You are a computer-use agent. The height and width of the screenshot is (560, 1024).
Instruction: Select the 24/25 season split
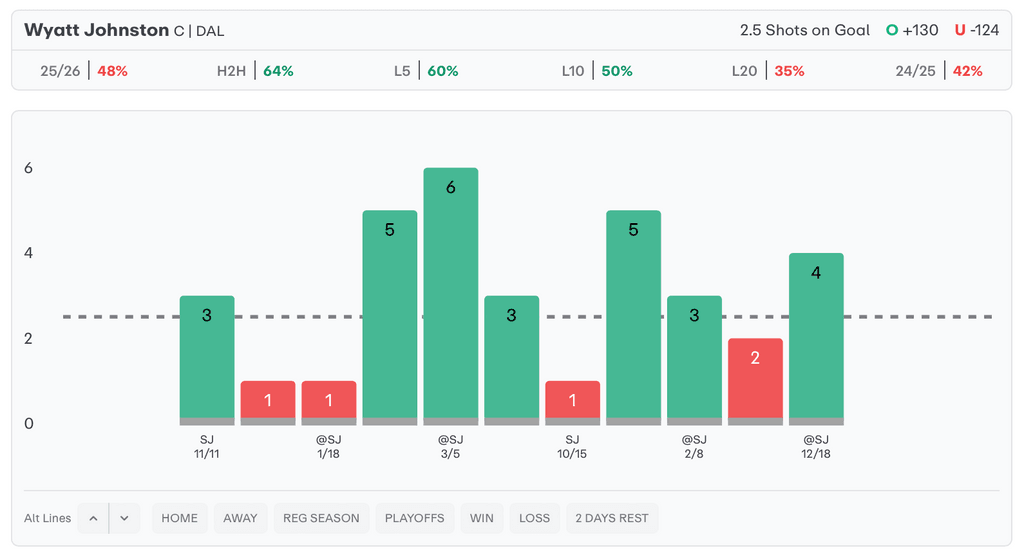(939, 71)
